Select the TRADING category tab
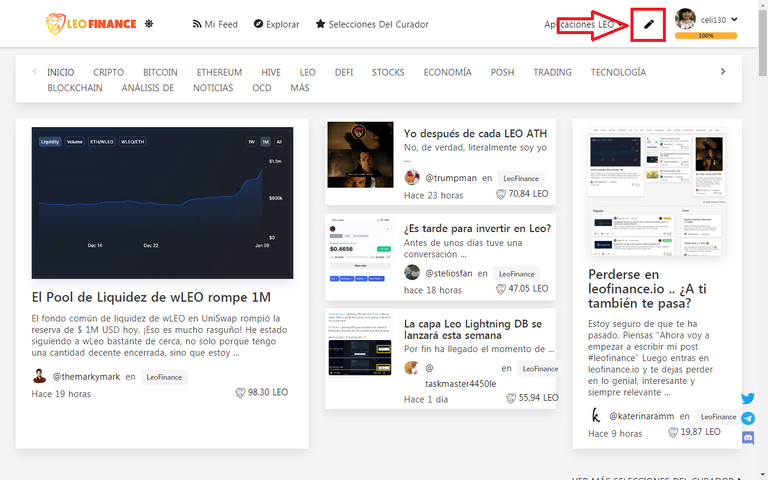Image resolution: width=768 pixels, height=480 pixels. 552,72
